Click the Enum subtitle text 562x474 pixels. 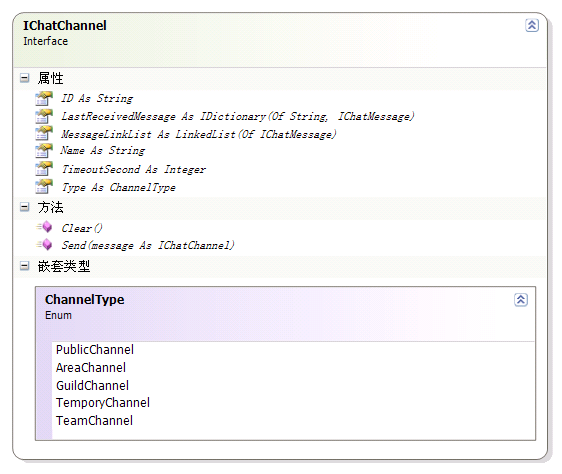coord(58,315)
